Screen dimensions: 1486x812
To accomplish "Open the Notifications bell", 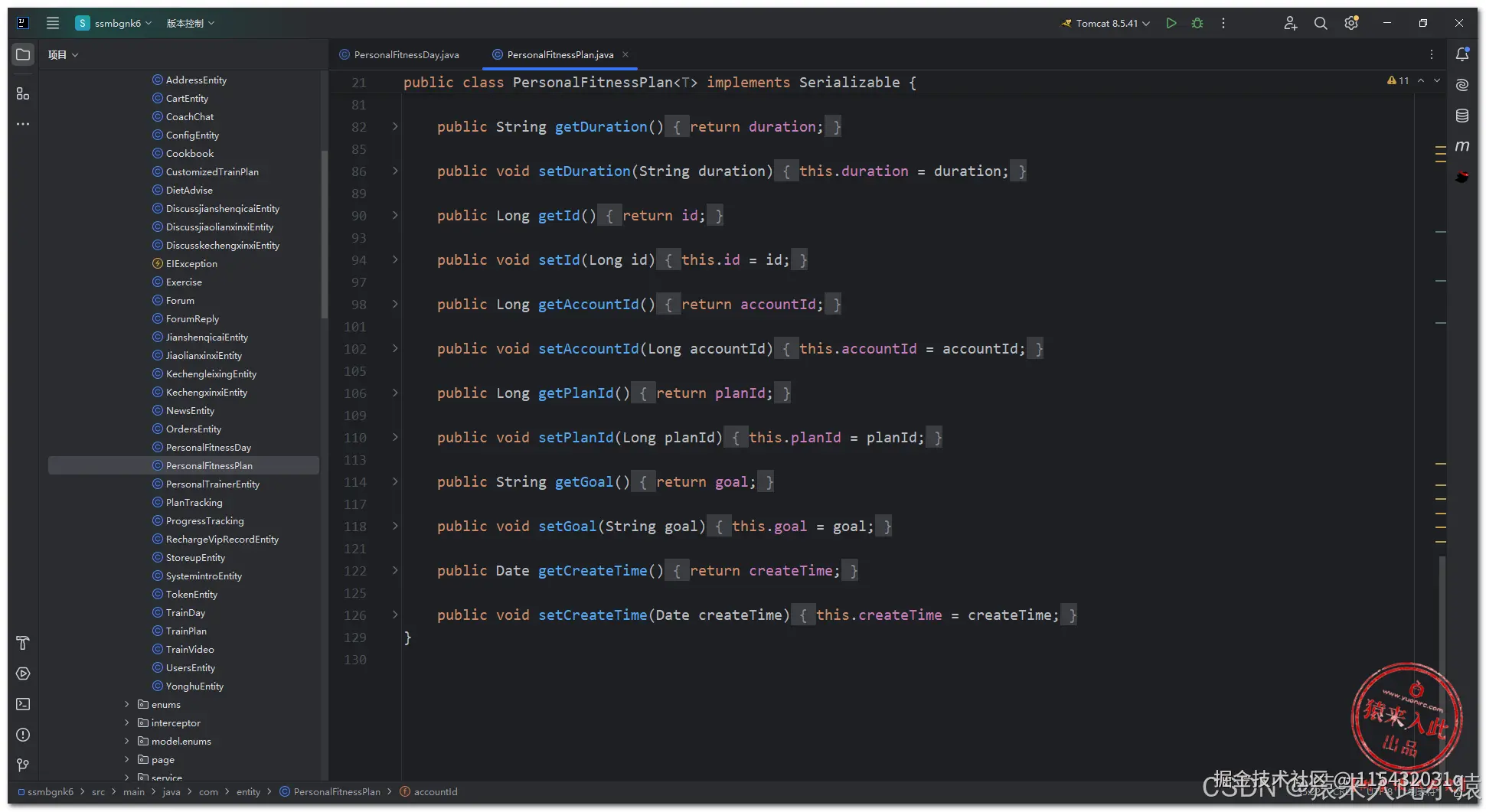I will 1462,54.
